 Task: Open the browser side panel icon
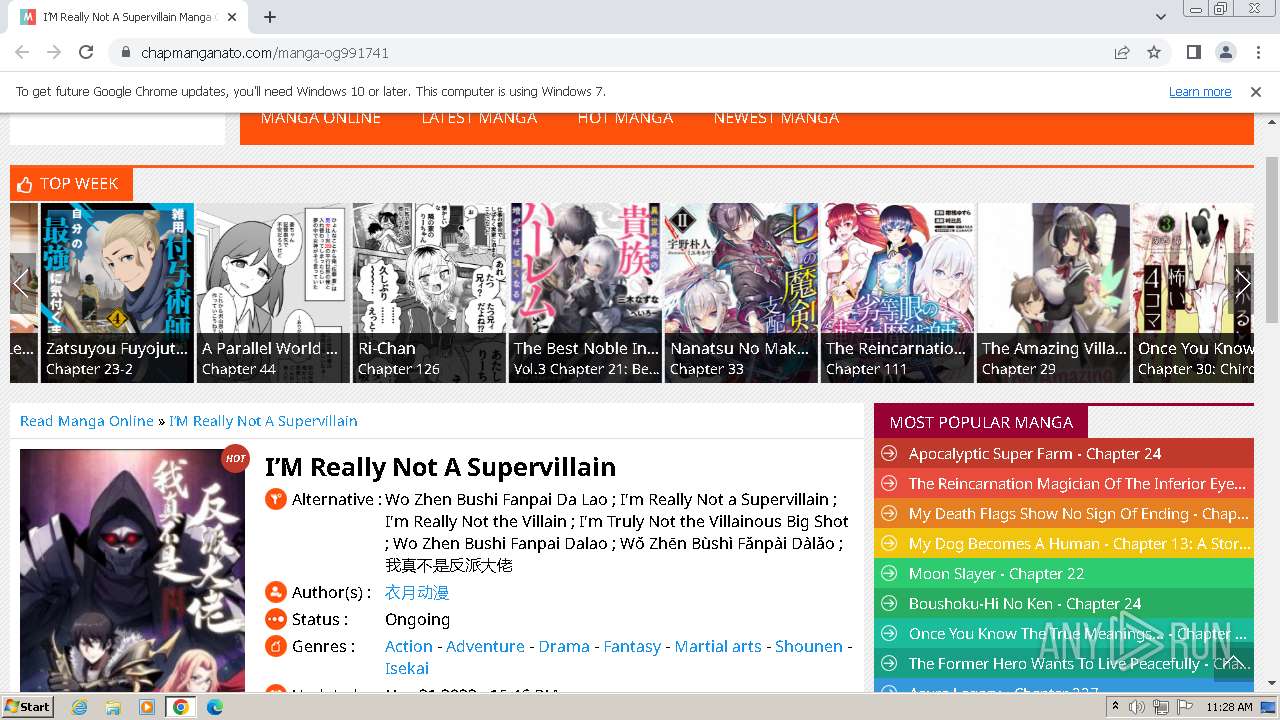click(1194, 52)
